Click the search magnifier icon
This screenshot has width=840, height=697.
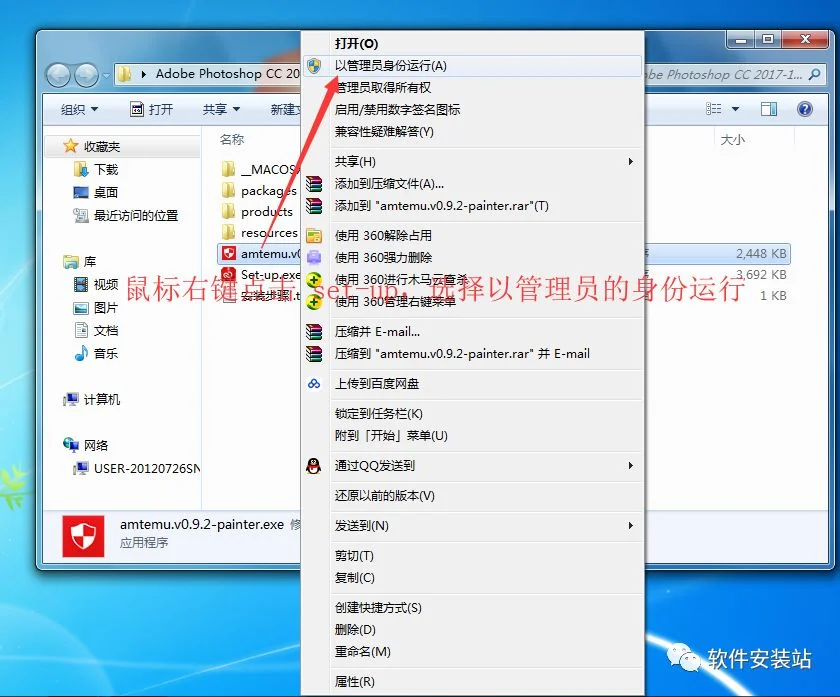pyautogui.click(x=814, y=74)
